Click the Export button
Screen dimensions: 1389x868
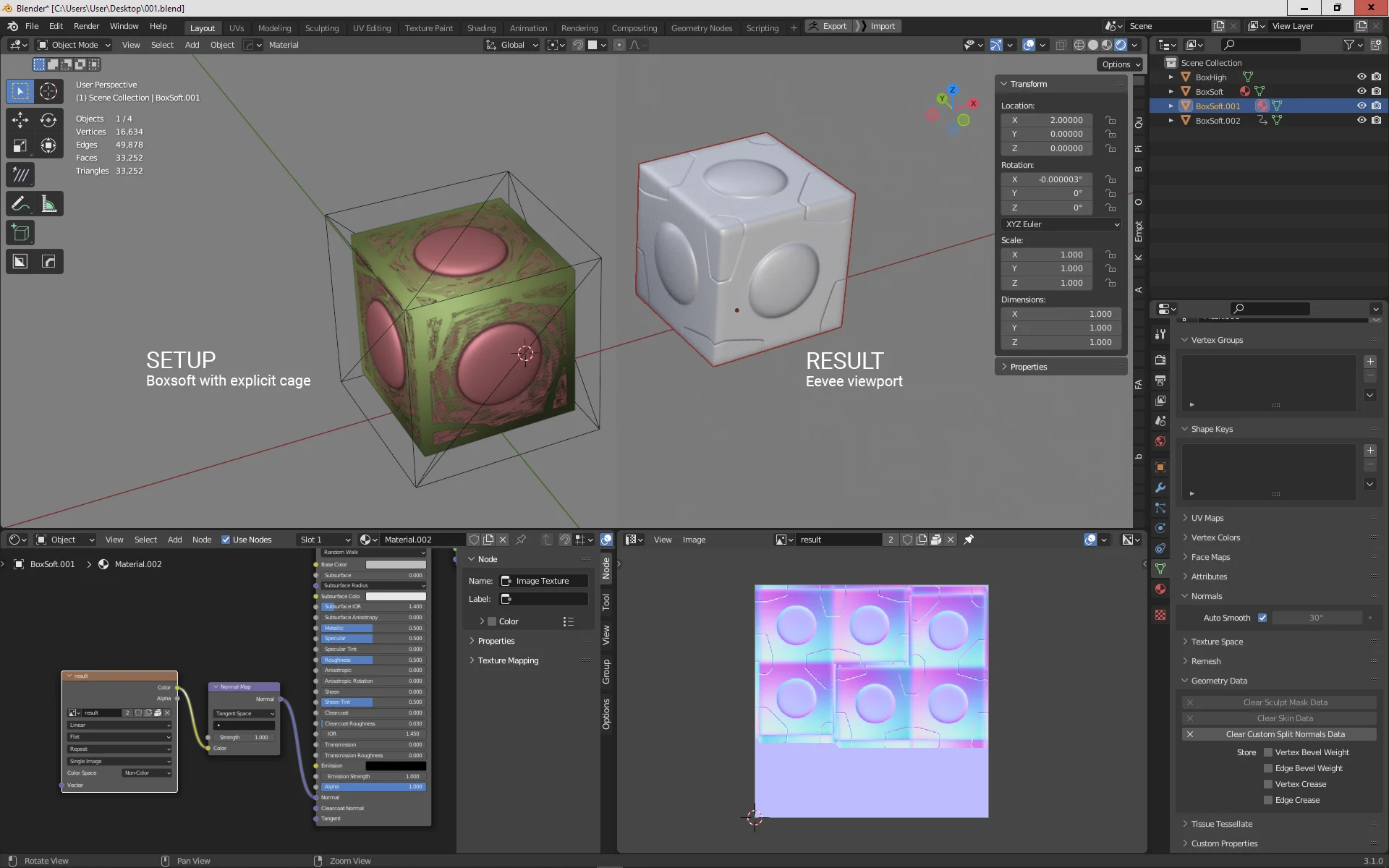pos(828,26)
